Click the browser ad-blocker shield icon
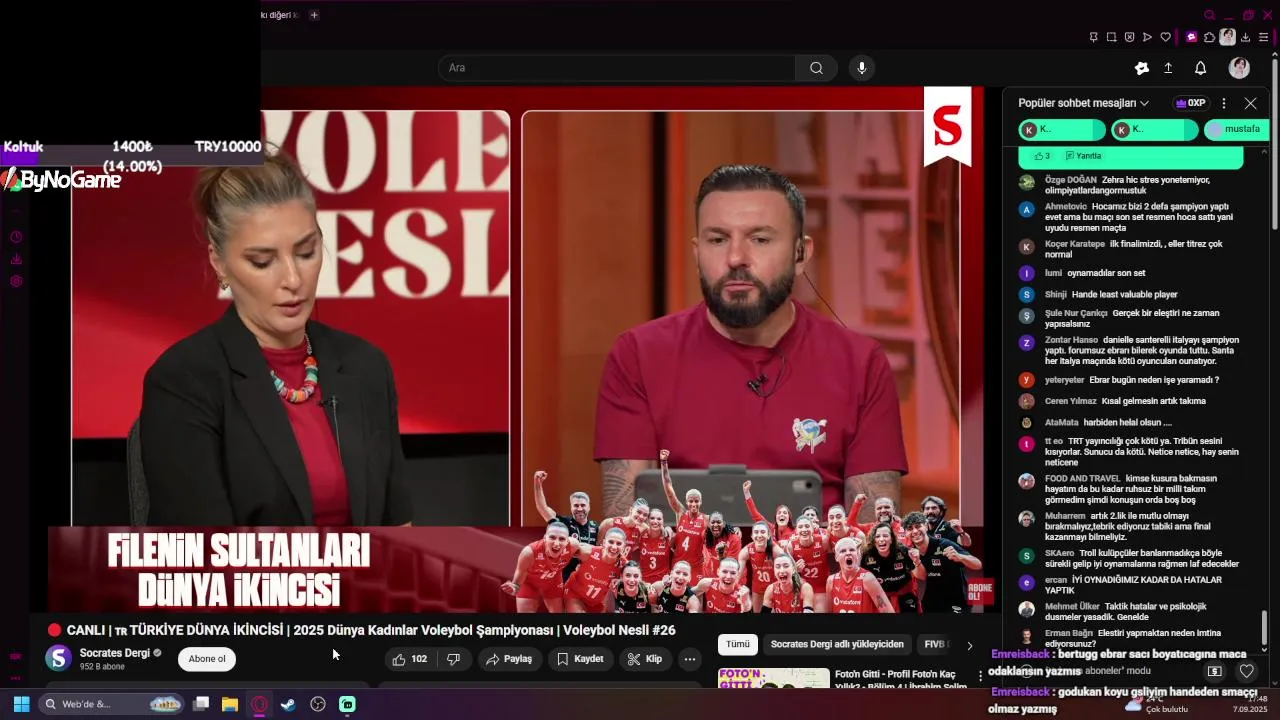1280x720 pixels. coord(1129,37)
